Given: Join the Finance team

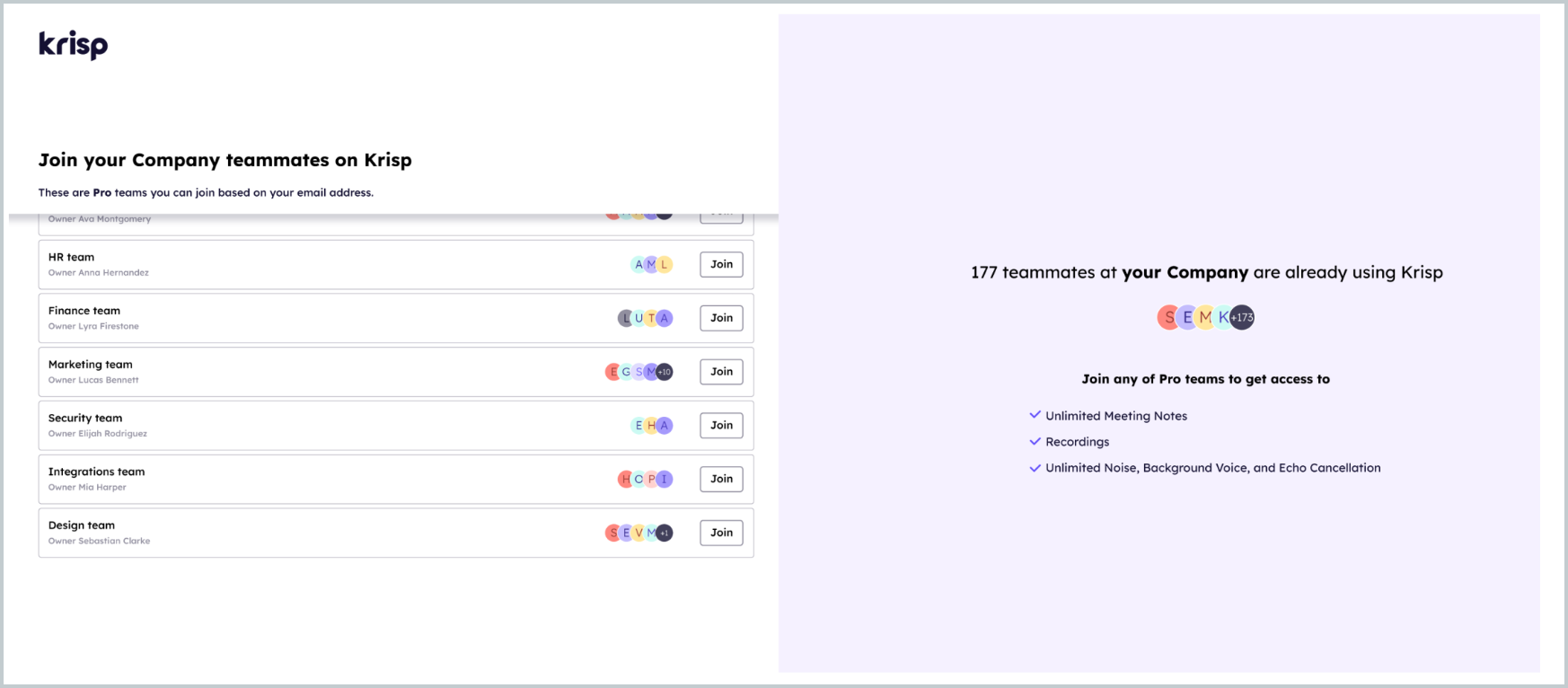Looking at the screenshot, I should [721, 318].
